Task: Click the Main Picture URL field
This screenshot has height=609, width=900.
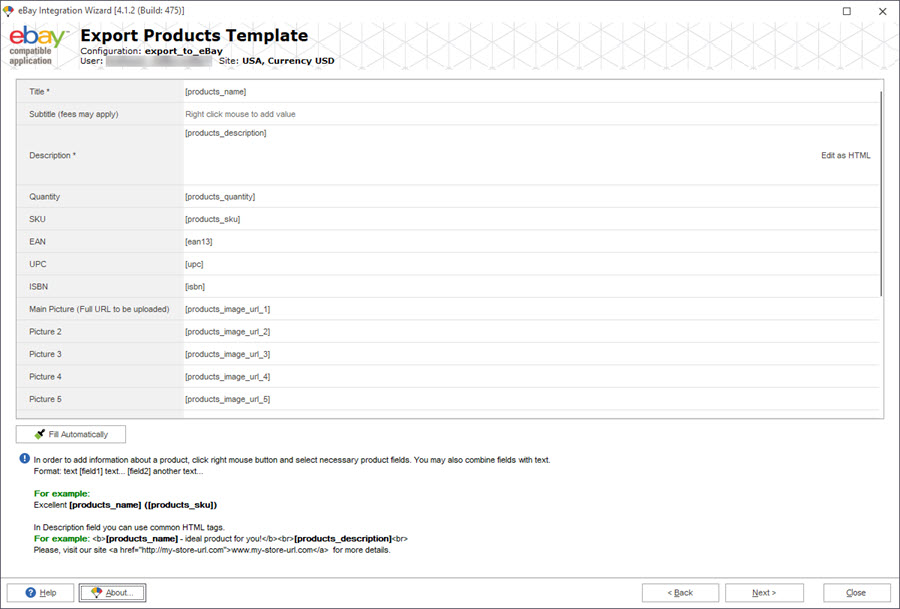Action: [531, 309]
